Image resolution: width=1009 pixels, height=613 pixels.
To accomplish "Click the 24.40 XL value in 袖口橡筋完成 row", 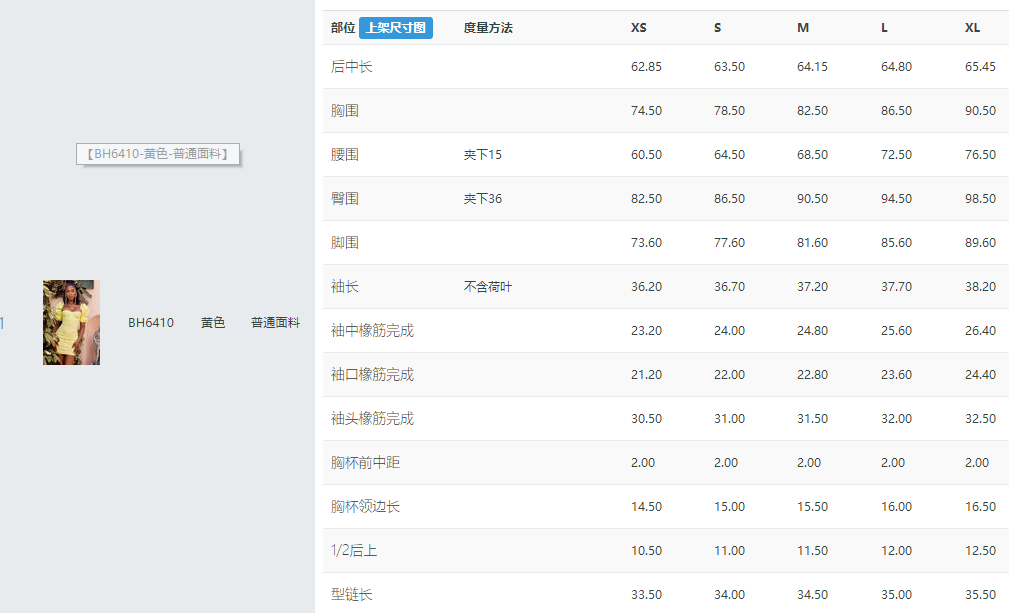I will point(980,374).
